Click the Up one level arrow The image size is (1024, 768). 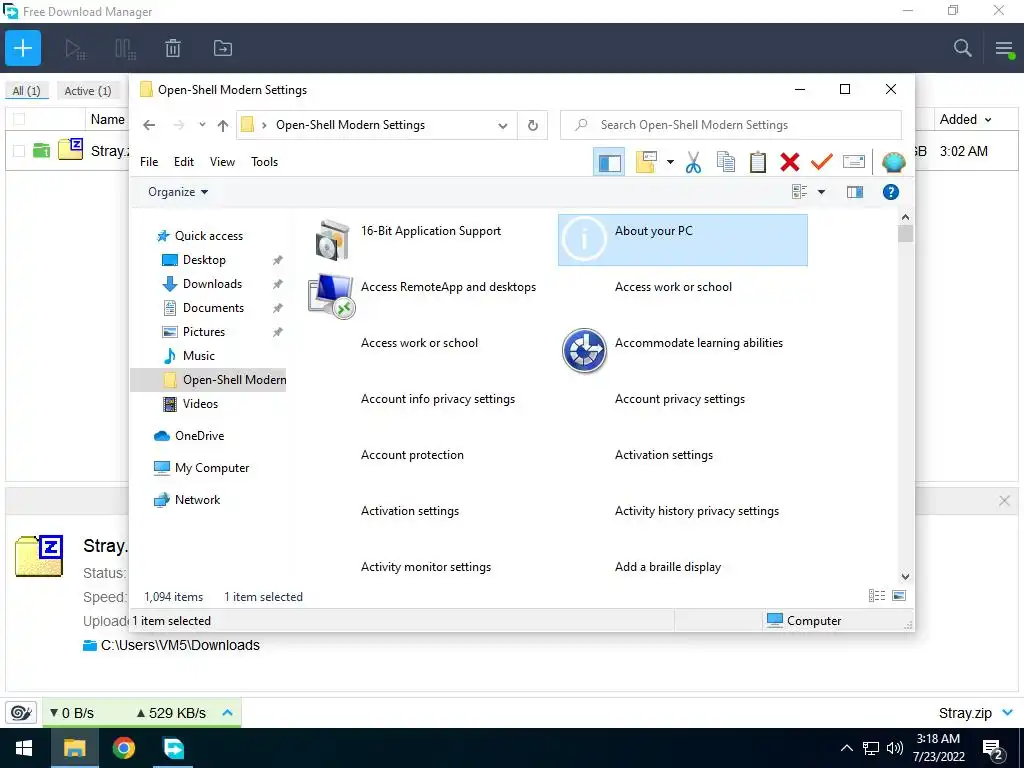tap(223, 125)
